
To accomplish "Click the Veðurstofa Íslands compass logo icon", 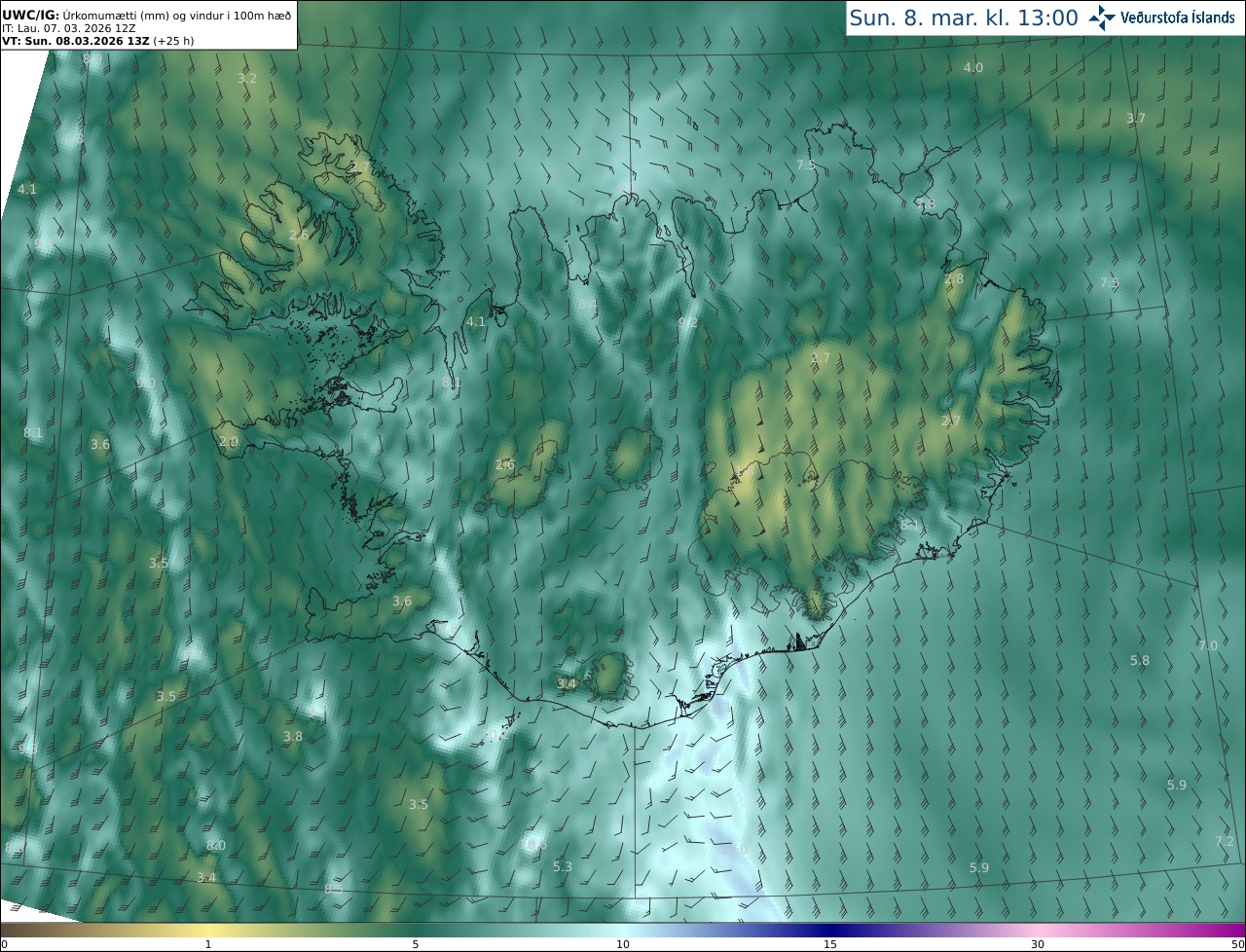I will pyautogui.click(x=1102, y=18).
